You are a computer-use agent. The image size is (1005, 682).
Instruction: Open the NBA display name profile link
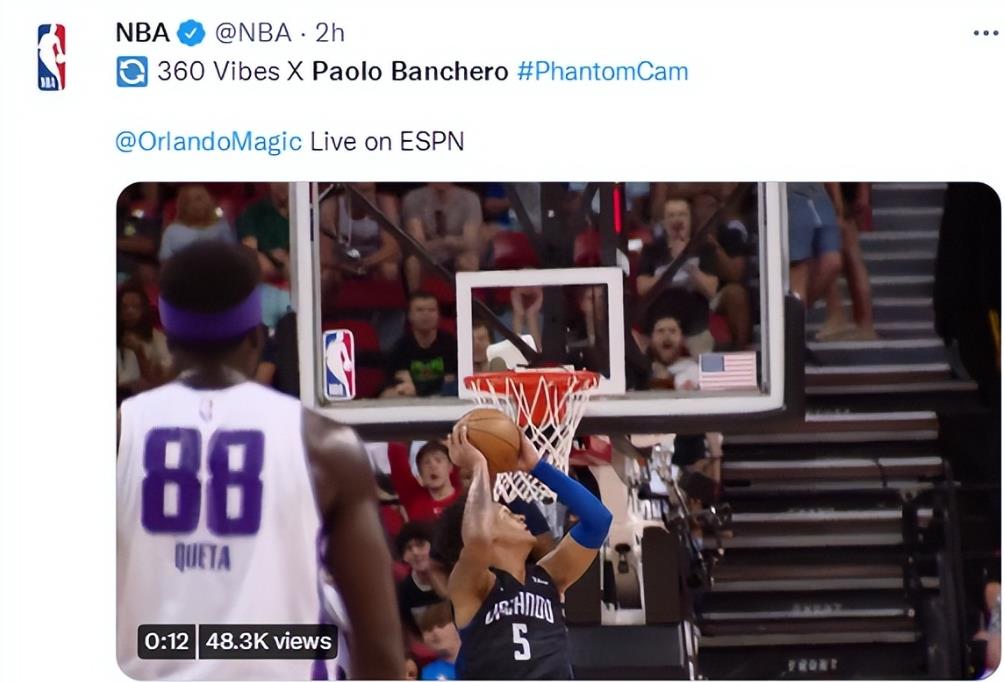(142, 33)
